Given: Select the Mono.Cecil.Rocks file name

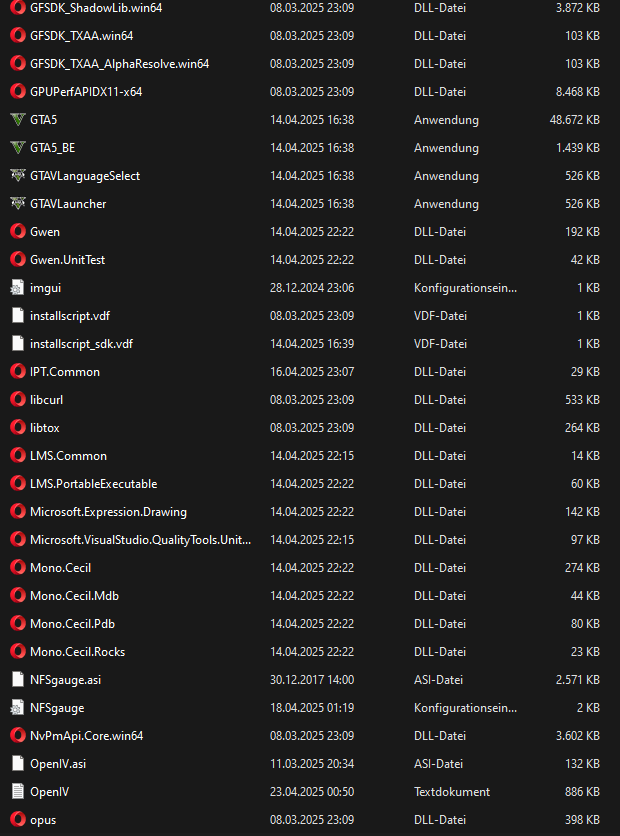Looking at the screenshot, I should [x=77, y=652].
